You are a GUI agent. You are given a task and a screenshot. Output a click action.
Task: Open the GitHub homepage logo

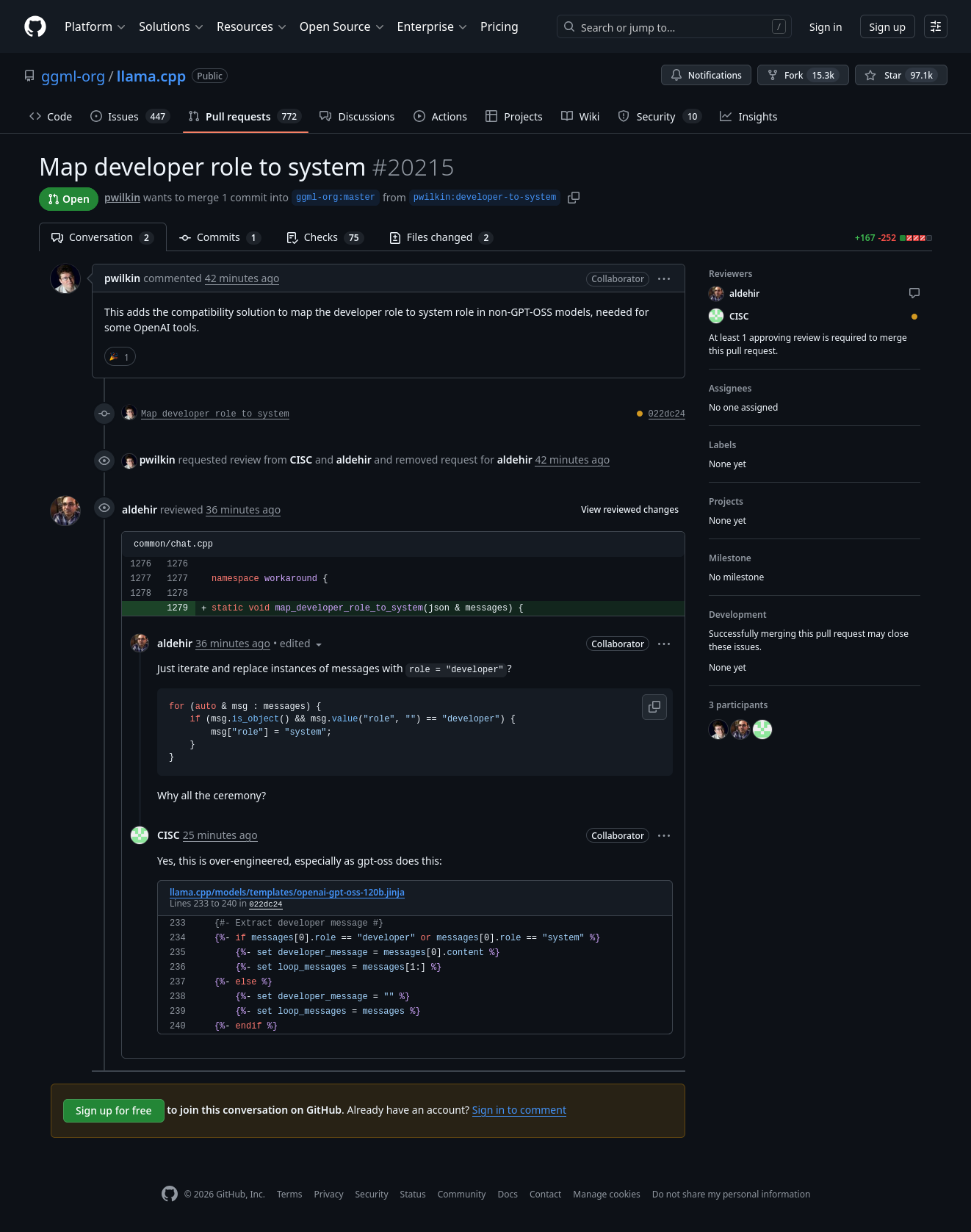[x=35, y=26]
